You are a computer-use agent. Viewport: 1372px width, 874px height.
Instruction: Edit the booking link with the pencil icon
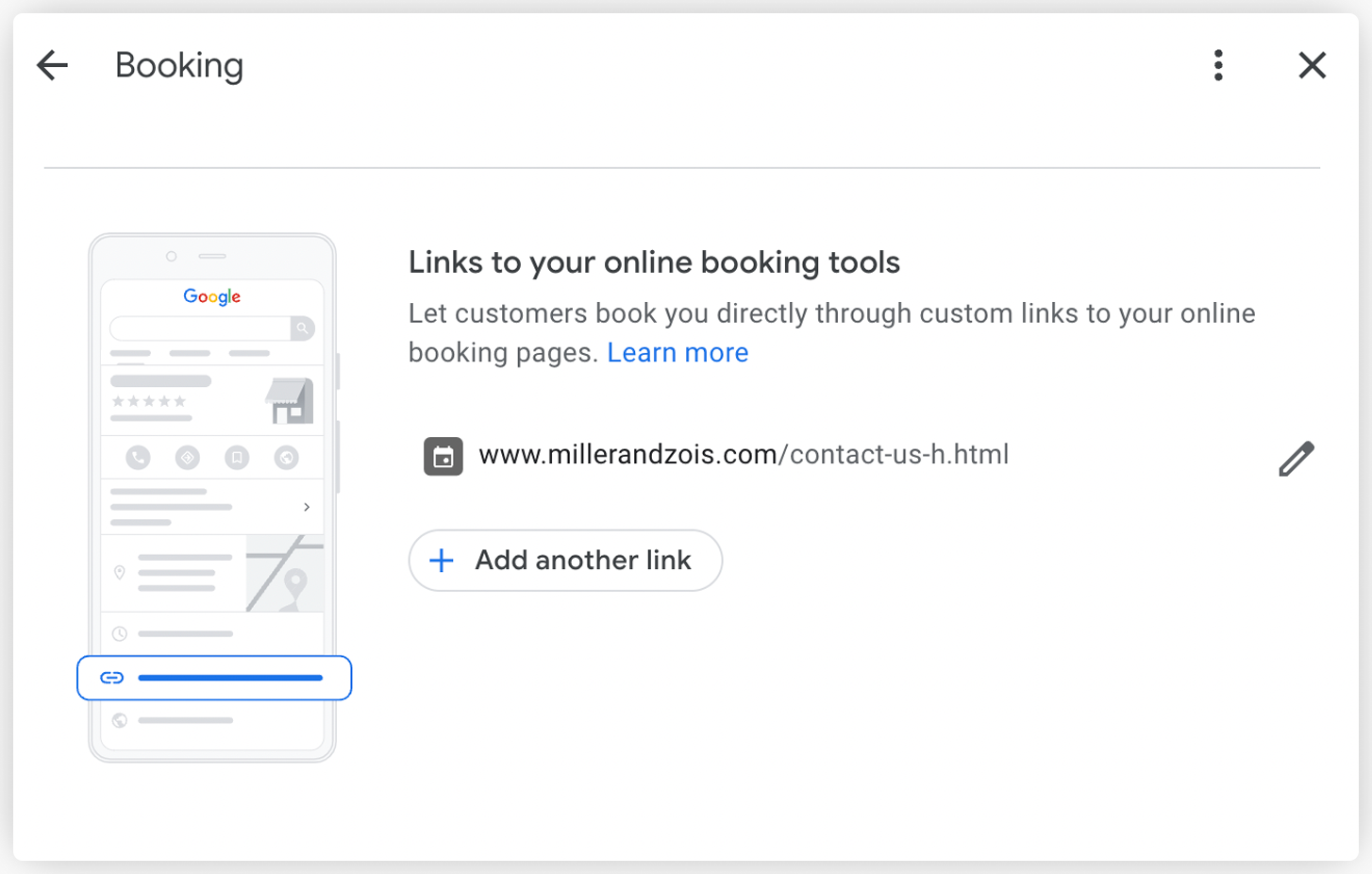[x=1296, y=459]
